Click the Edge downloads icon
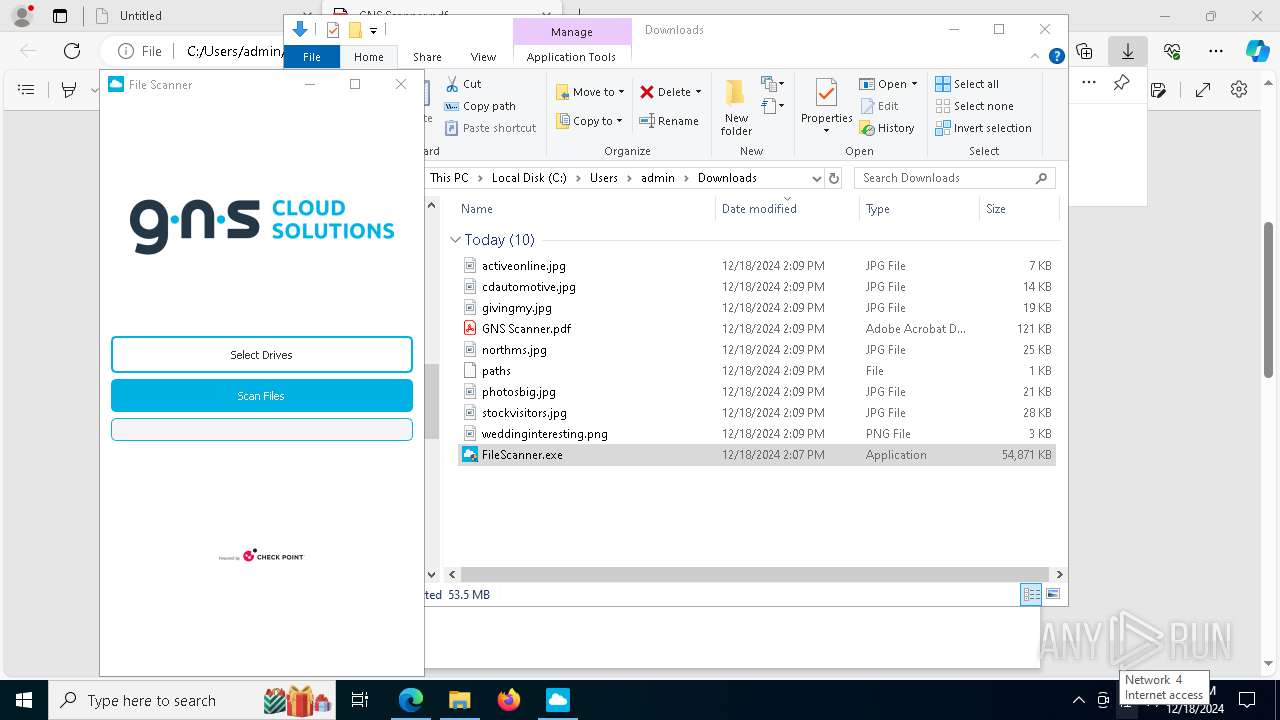1280x720 pixels. 1128,51
